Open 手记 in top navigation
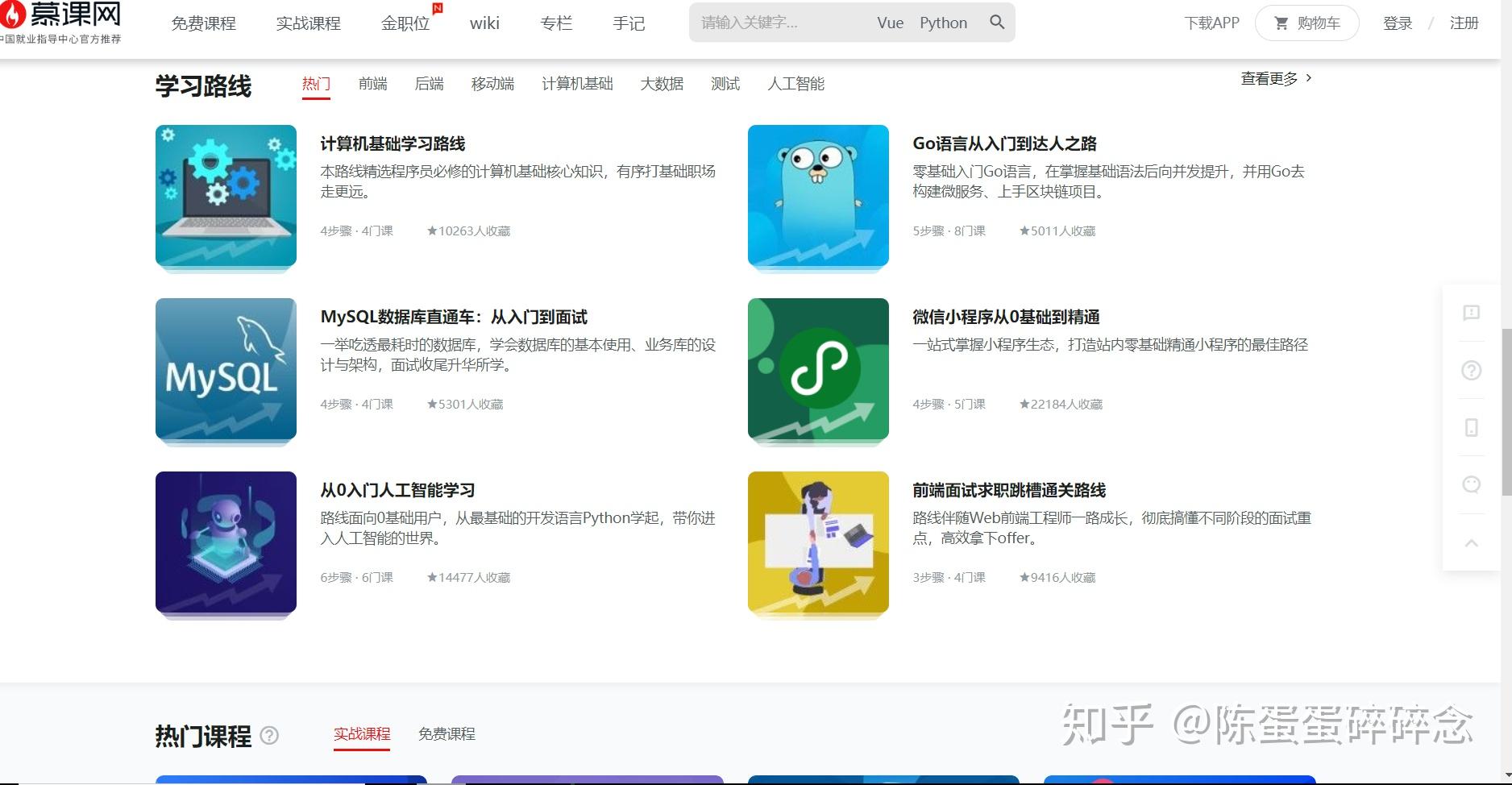The height and width of the screenshot is (785, 1512). (629, 24)
